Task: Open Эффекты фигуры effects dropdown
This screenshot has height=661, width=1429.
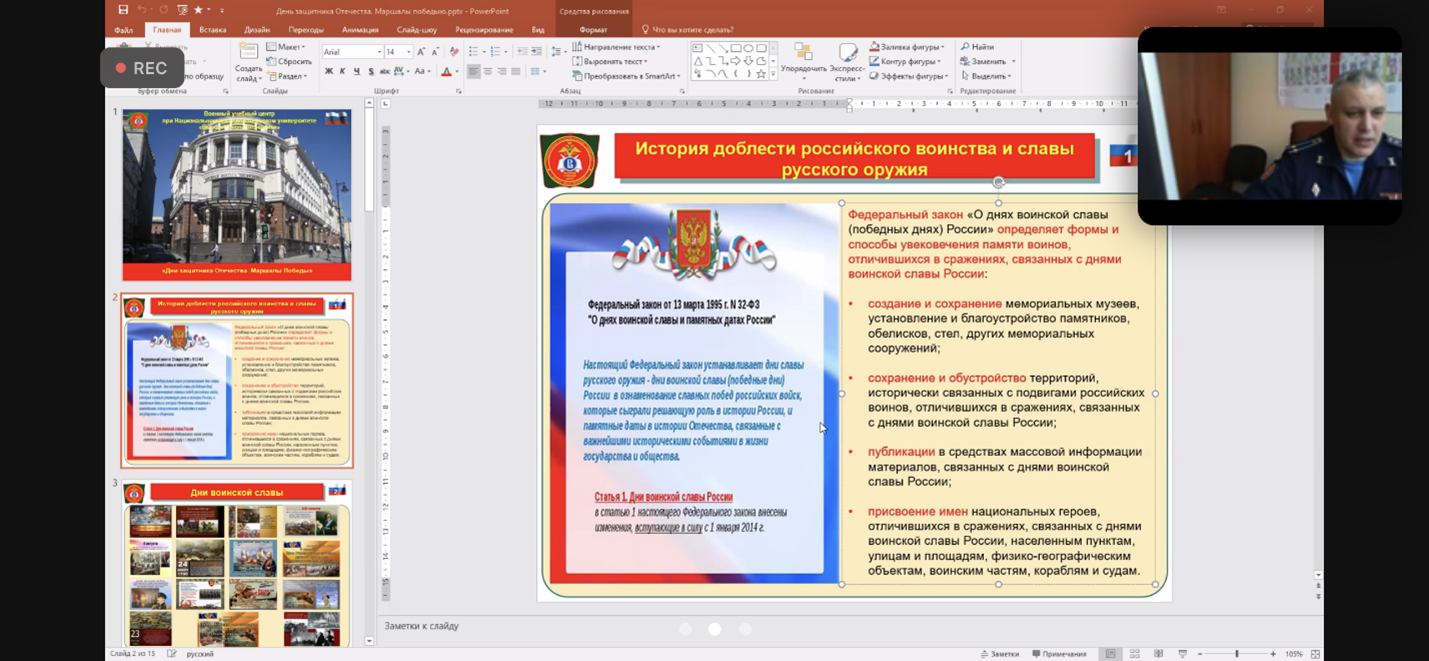Action: 909,76
